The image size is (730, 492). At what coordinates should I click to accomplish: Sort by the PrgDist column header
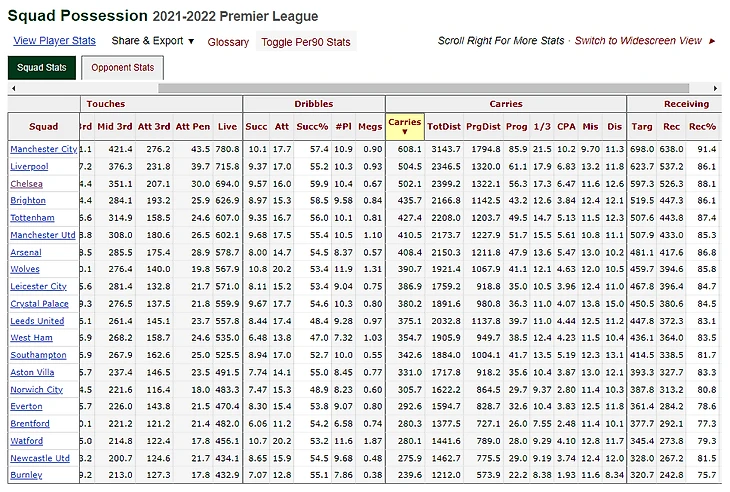pos(486,127)
